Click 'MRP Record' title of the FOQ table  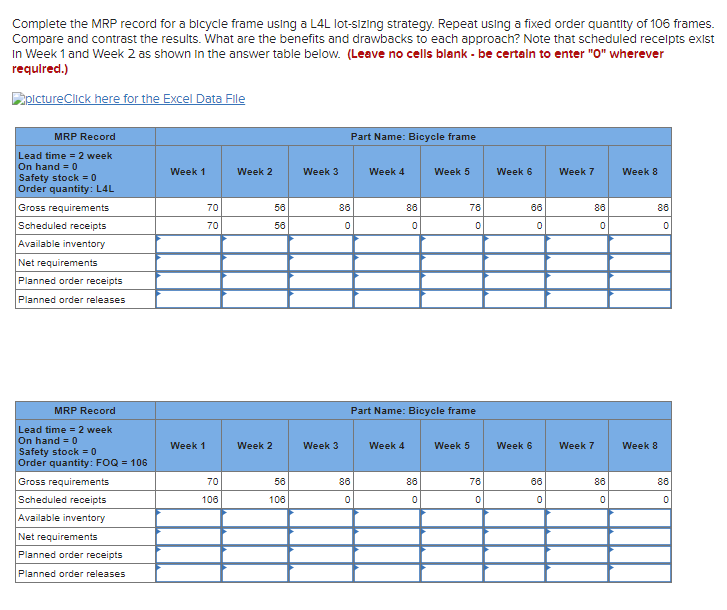85,411
